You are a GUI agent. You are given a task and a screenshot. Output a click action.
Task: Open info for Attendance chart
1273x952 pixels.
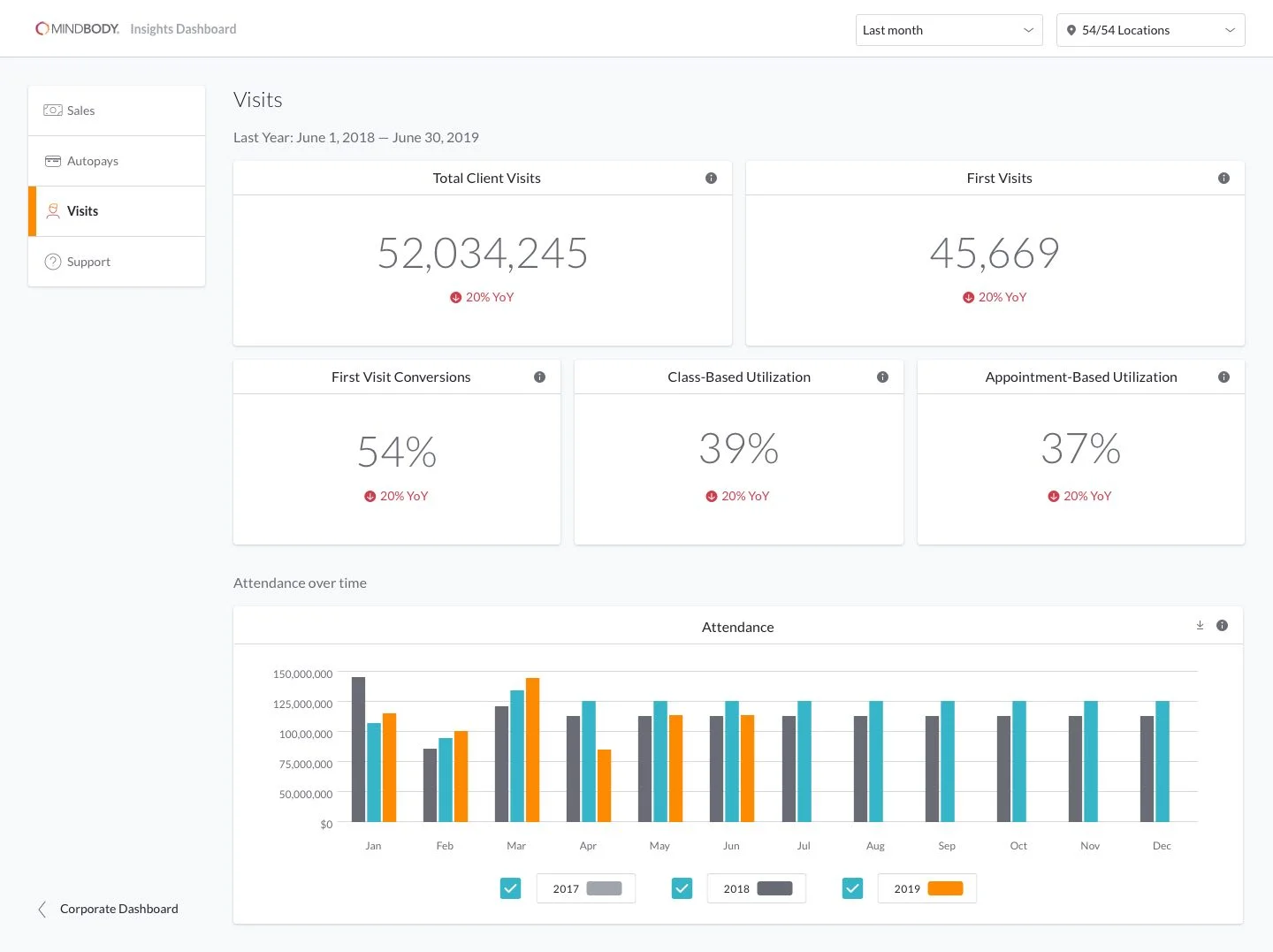(x=1222, y=626)
